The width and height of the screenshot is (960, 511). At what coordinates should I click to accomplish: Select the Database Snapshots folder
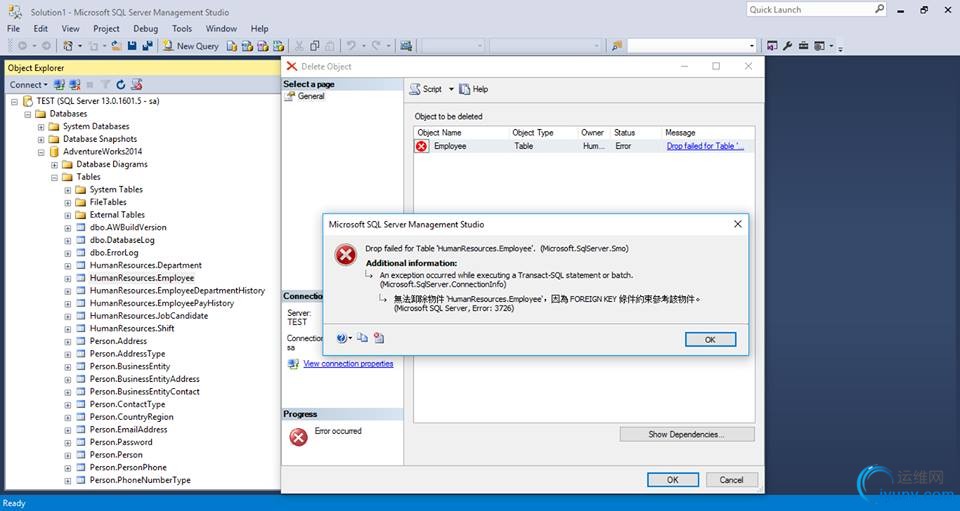[100, 139]
